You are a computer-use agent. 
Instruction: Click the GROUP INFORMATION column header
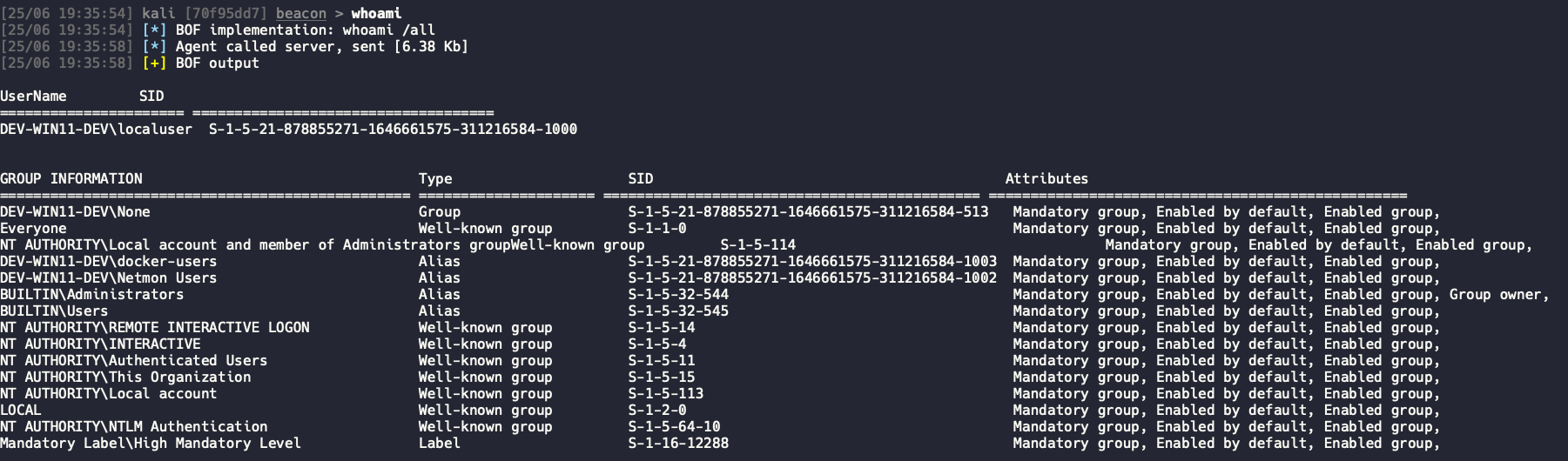[71, 178]
